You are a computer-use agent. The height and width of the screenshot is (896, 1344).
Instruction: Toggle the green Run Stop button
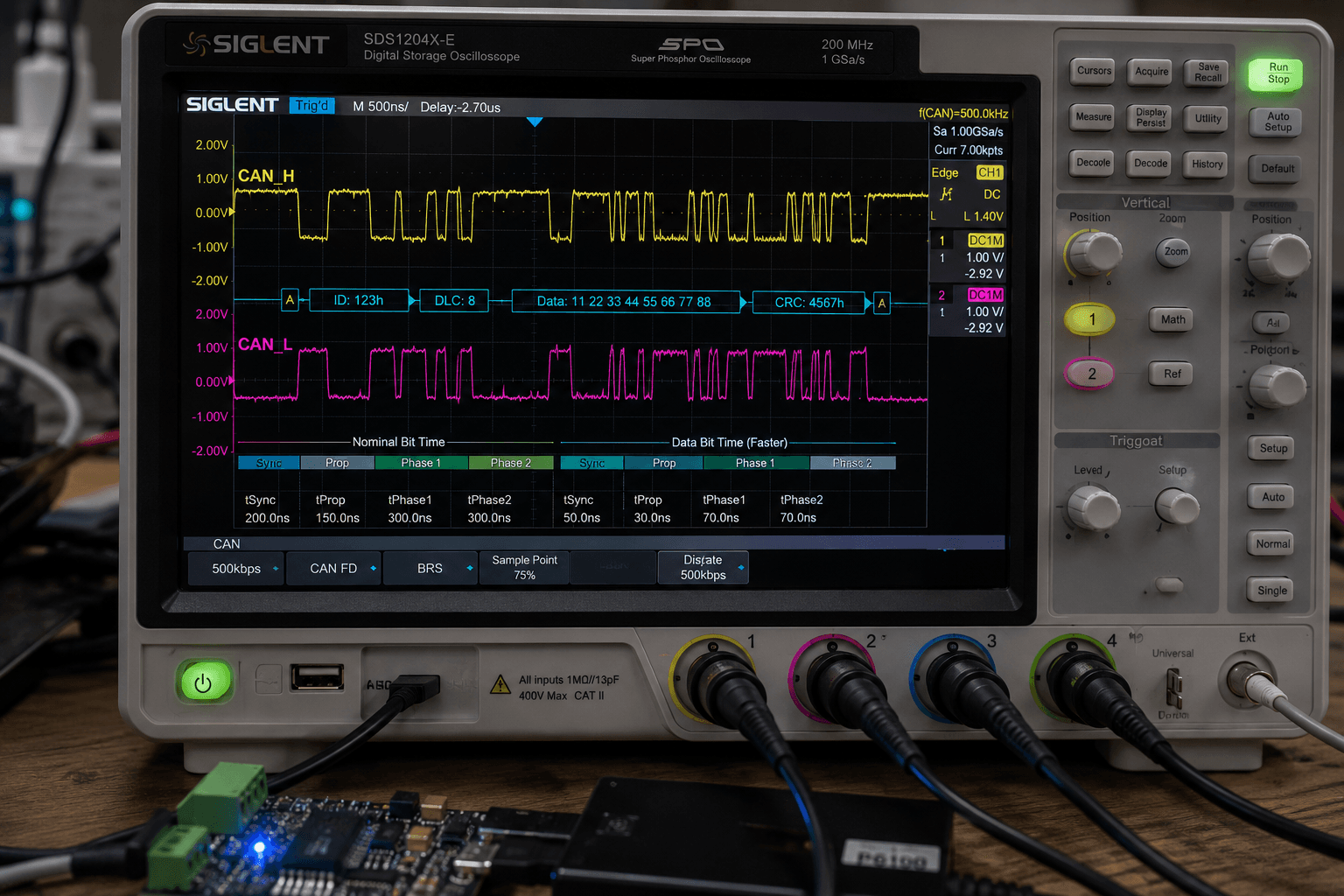(1274, 74)
